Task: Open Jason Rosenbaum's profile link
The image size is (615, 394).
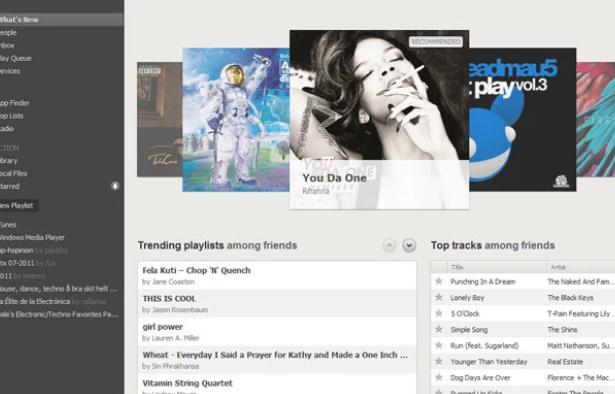Action: pyautogui.click(x=180, y=310)
